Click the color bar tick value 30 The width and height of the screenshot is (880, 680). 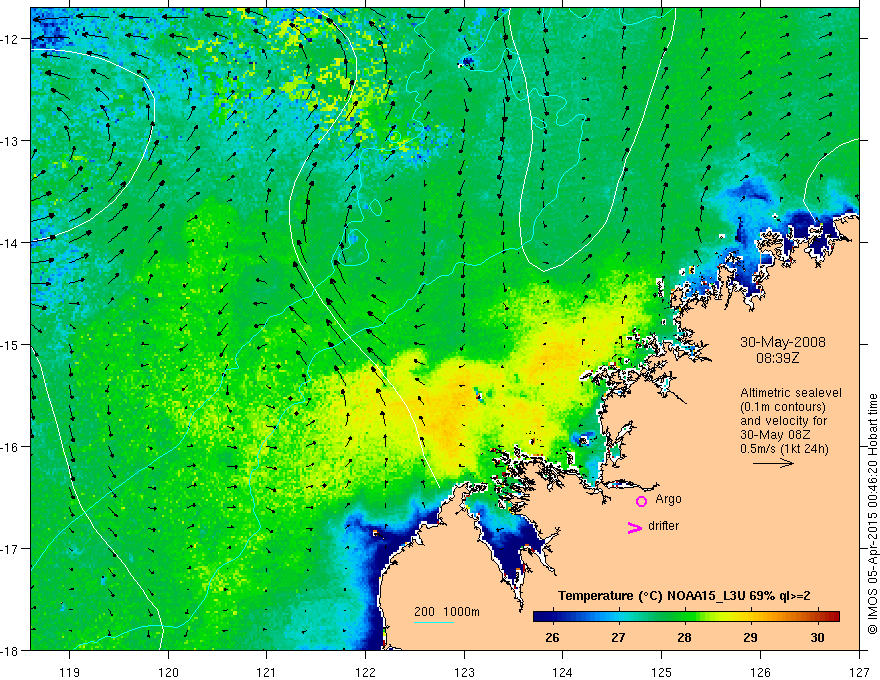pyautogui.click(x=817, y=637)
